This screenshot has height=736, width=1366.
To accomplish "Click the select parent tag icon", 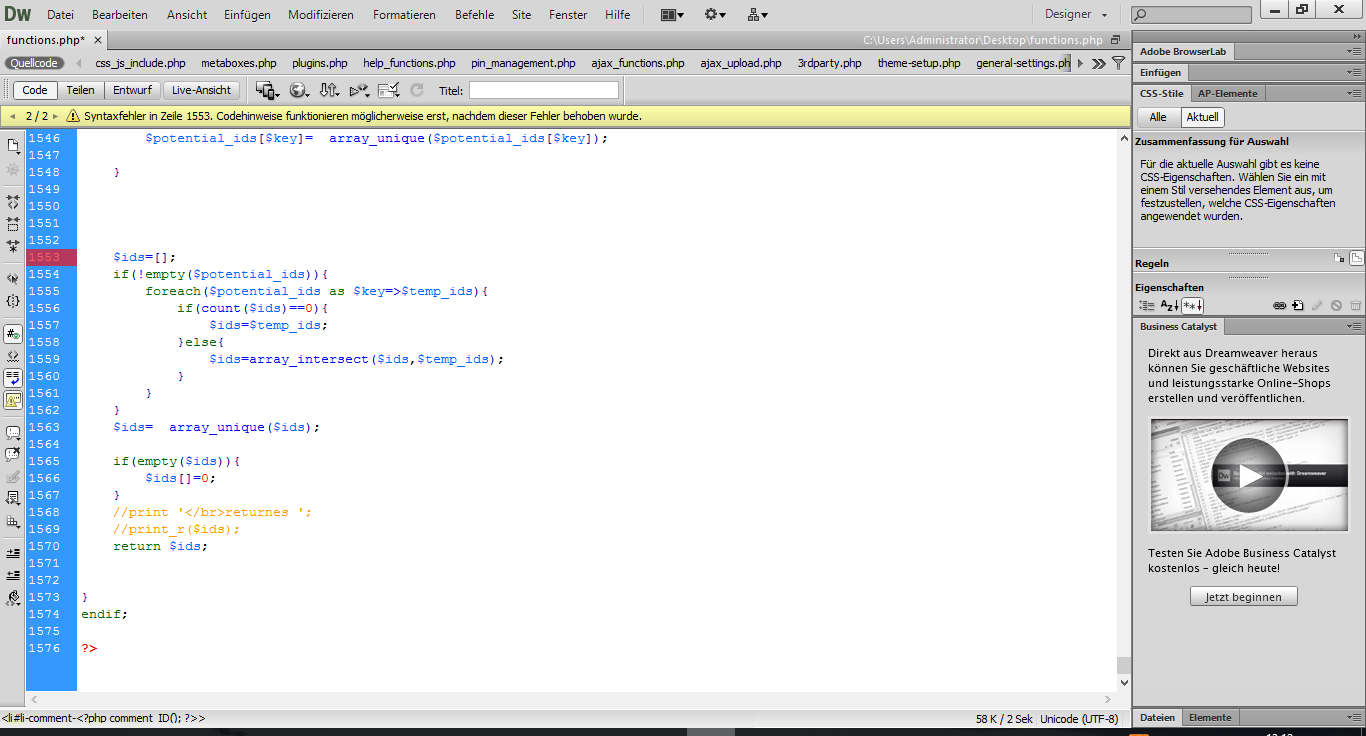I will pyautogui.click(x=13, y=279).
